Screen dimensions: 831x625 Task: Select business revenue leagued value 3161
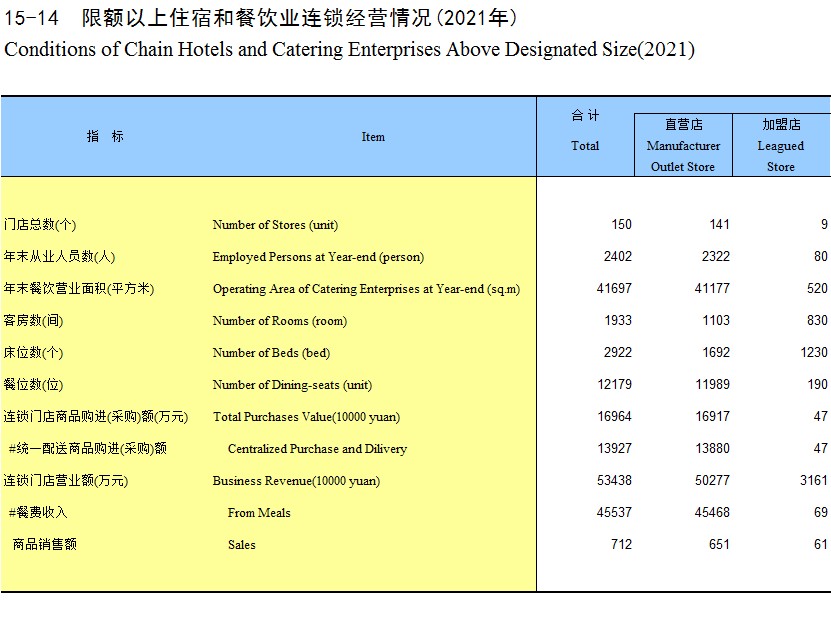tap(814, 480)
